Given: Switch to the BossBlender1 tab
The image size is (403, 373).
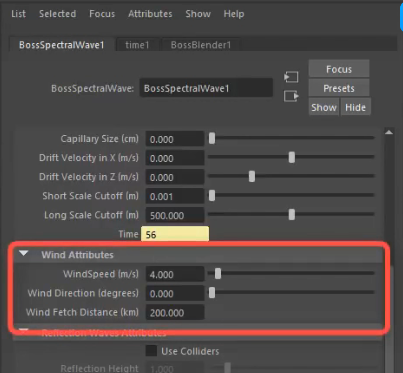Looking at the screenshot, I should [x=201, y=45].
